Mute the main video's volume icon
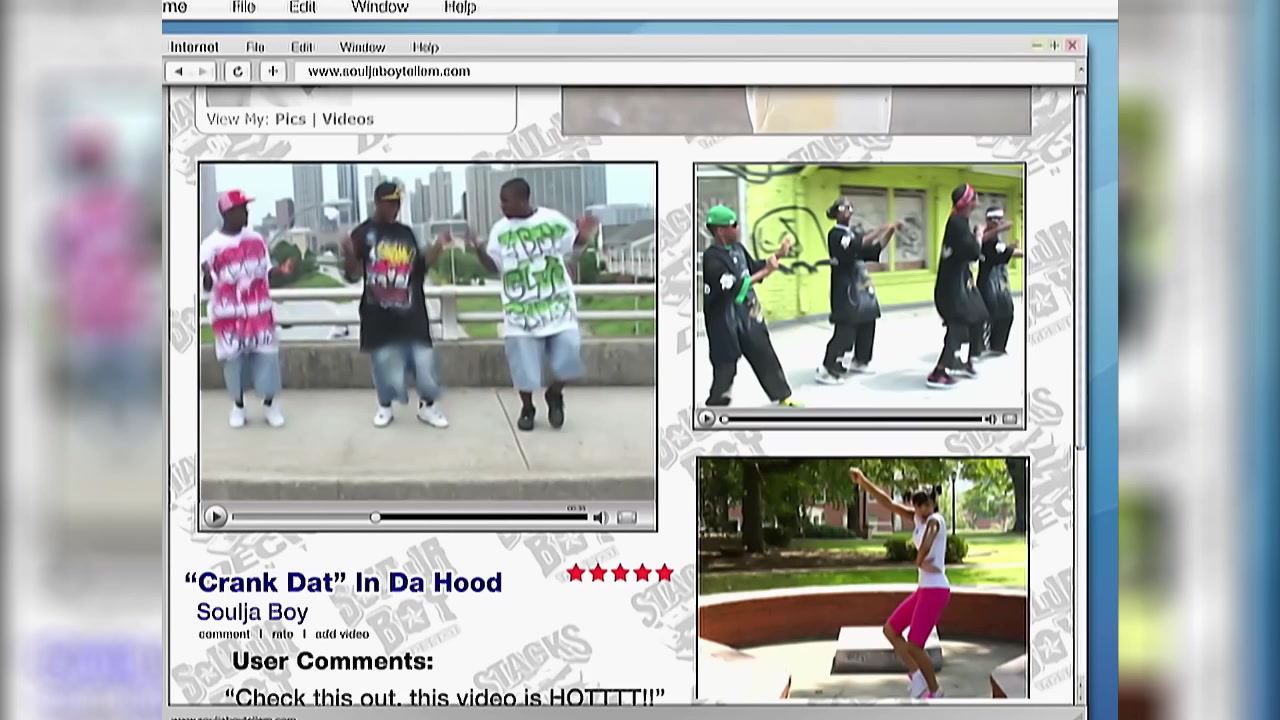Viewport: 1280px width, 720px height. 600,517
